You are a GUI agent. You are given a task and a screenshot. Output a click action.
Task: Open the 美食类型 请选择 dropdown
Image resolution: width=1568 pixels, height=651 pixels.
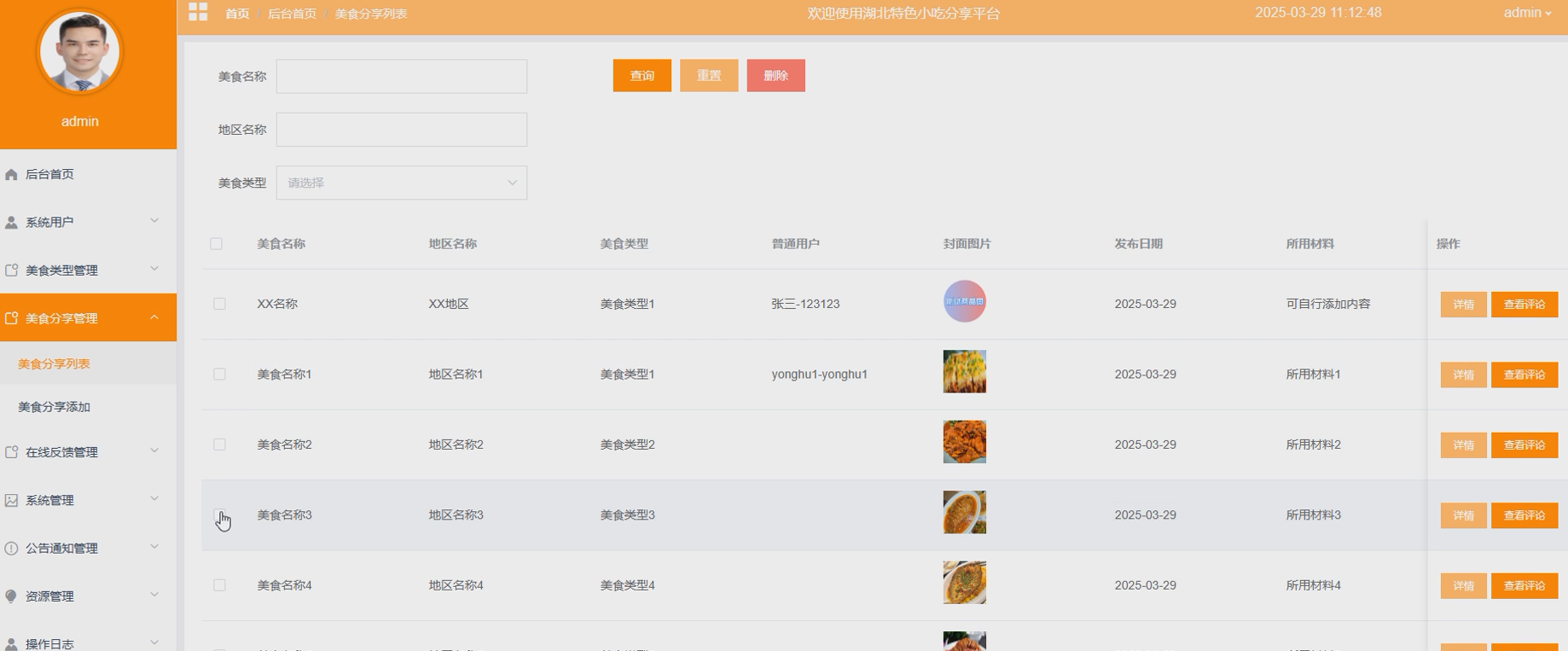pos(401,183)
